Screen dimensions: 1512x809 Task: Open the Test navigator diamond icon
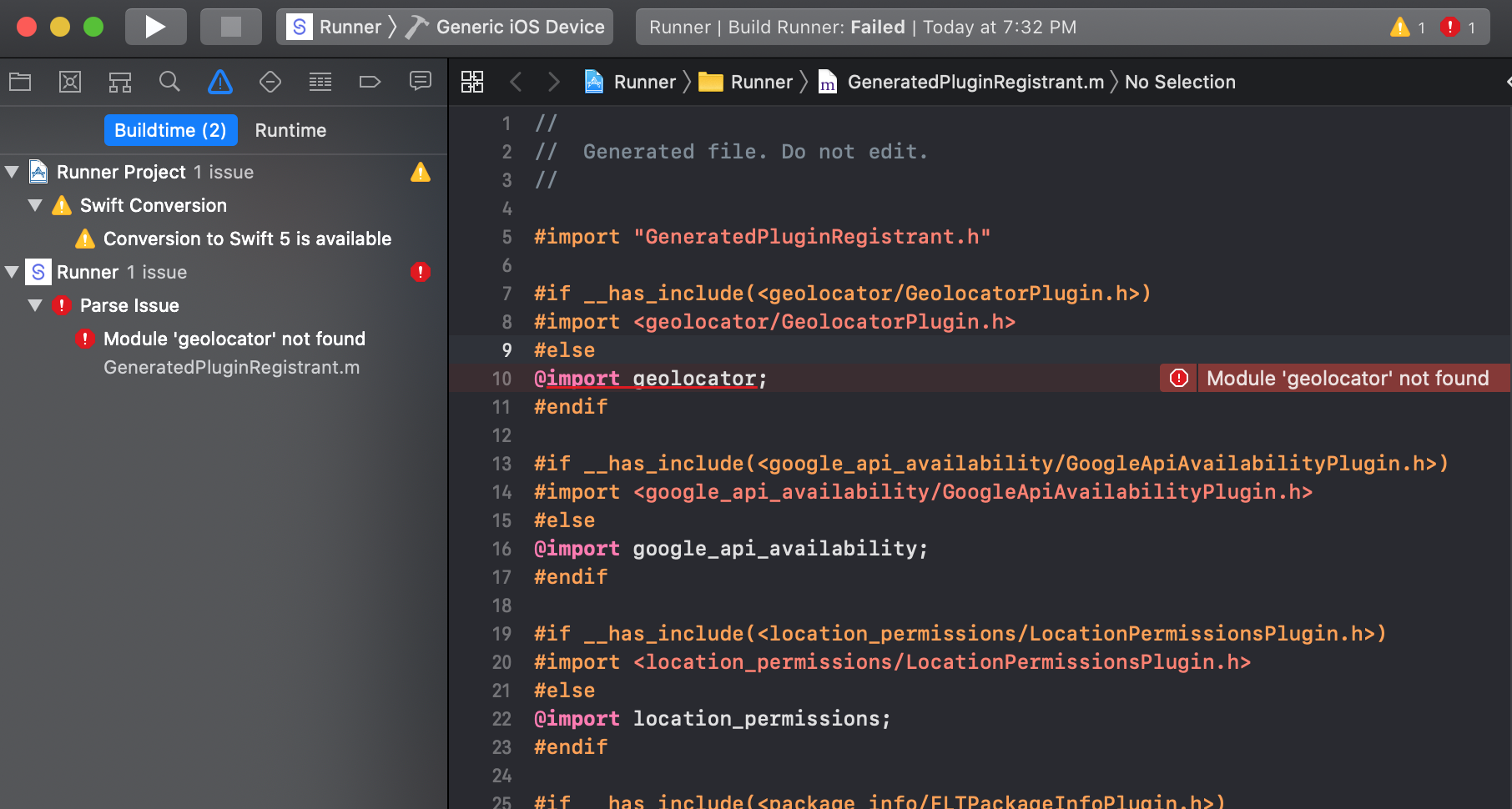pyautogui.click(x=270, y=81)
